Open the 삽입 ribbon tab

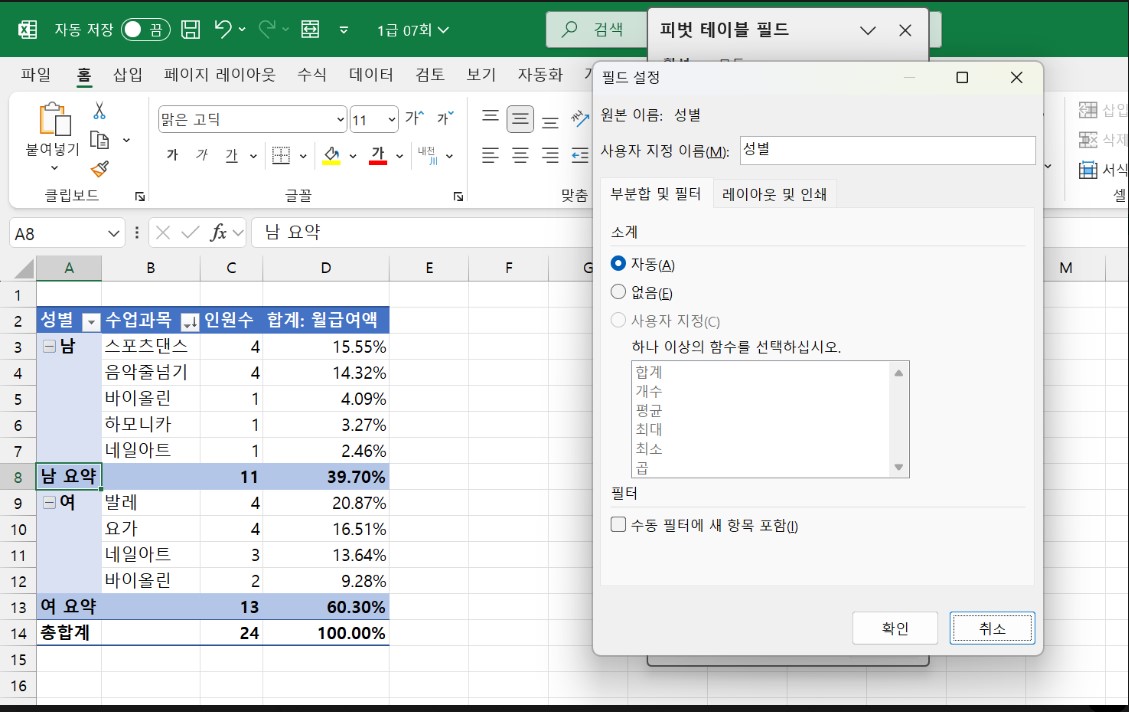[128, 75]
